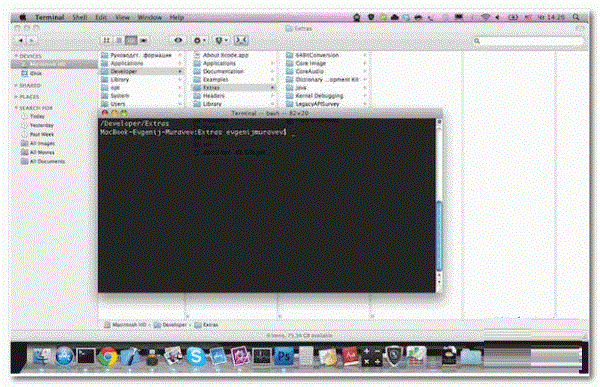
Task: Open the Shell menu
Action: 80,17
